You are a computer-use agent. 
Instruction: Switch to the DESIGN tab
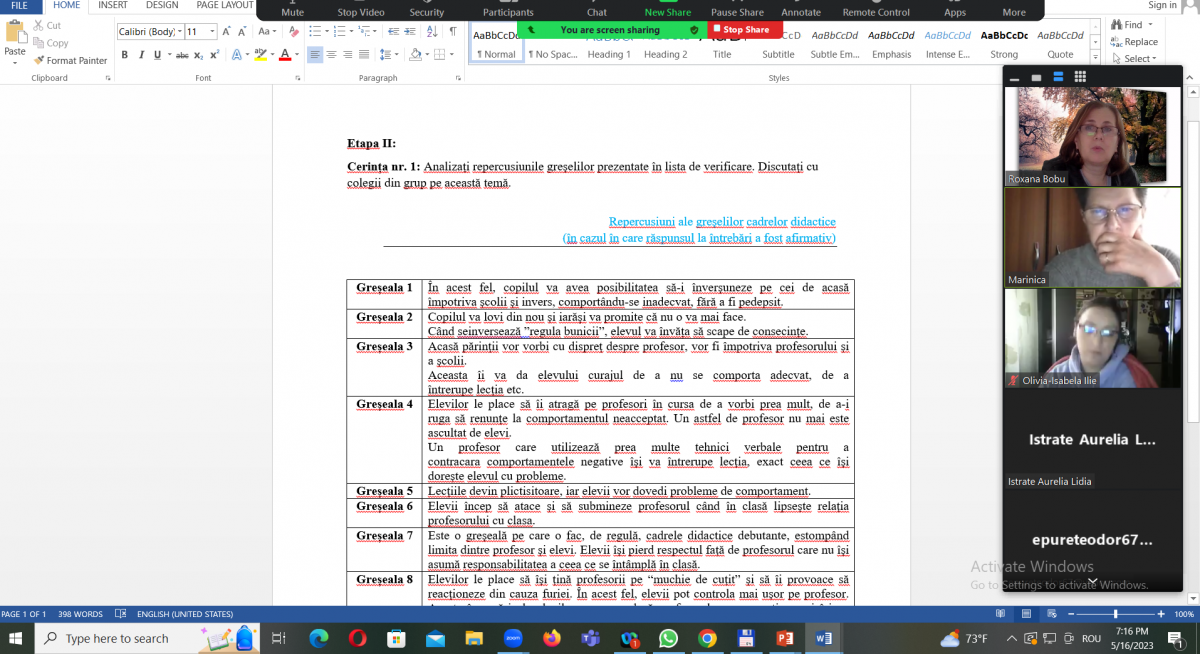[x=162, y=5]
